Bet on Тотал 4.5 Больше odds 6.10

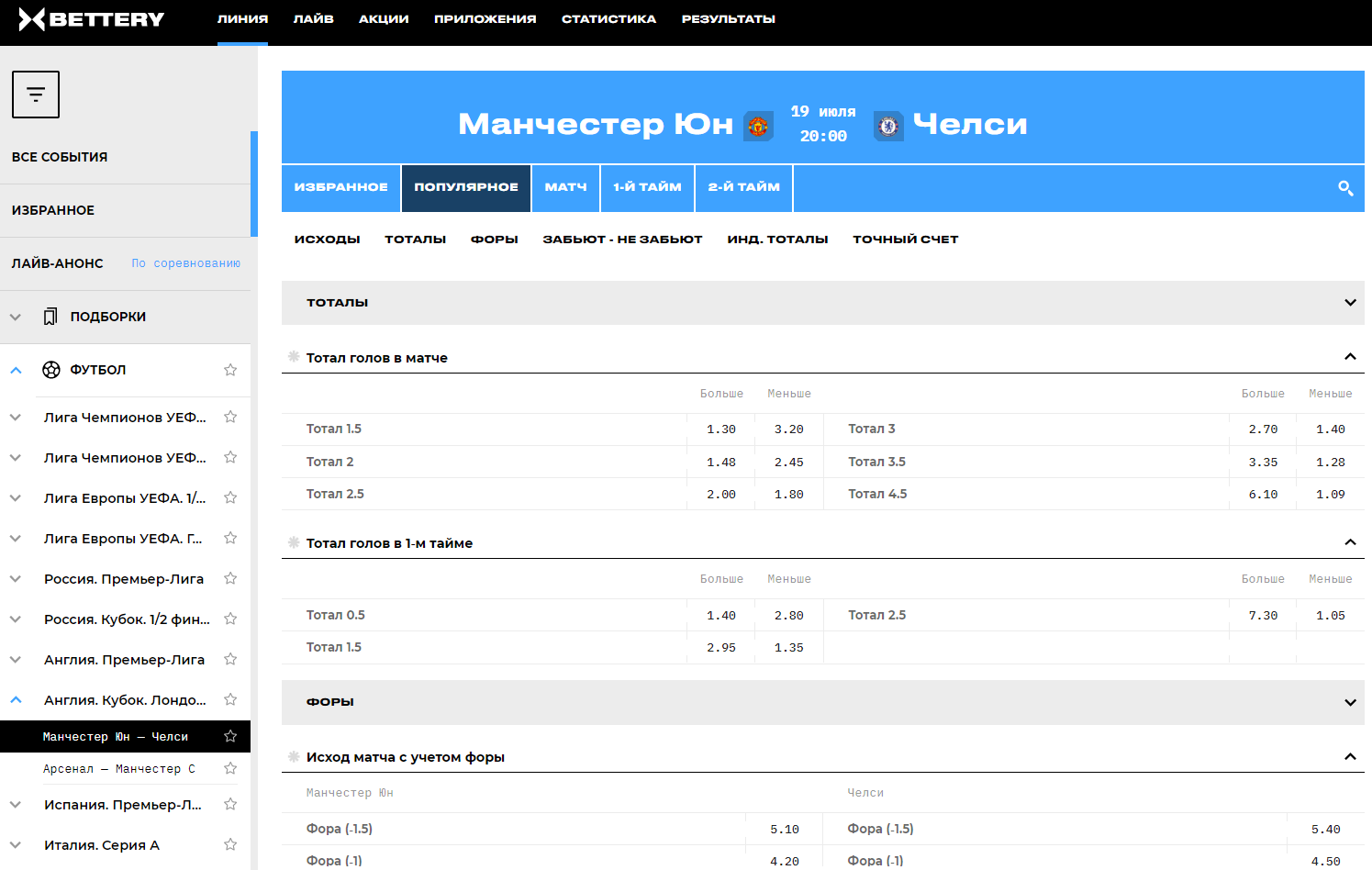[x=1263, y=495]
